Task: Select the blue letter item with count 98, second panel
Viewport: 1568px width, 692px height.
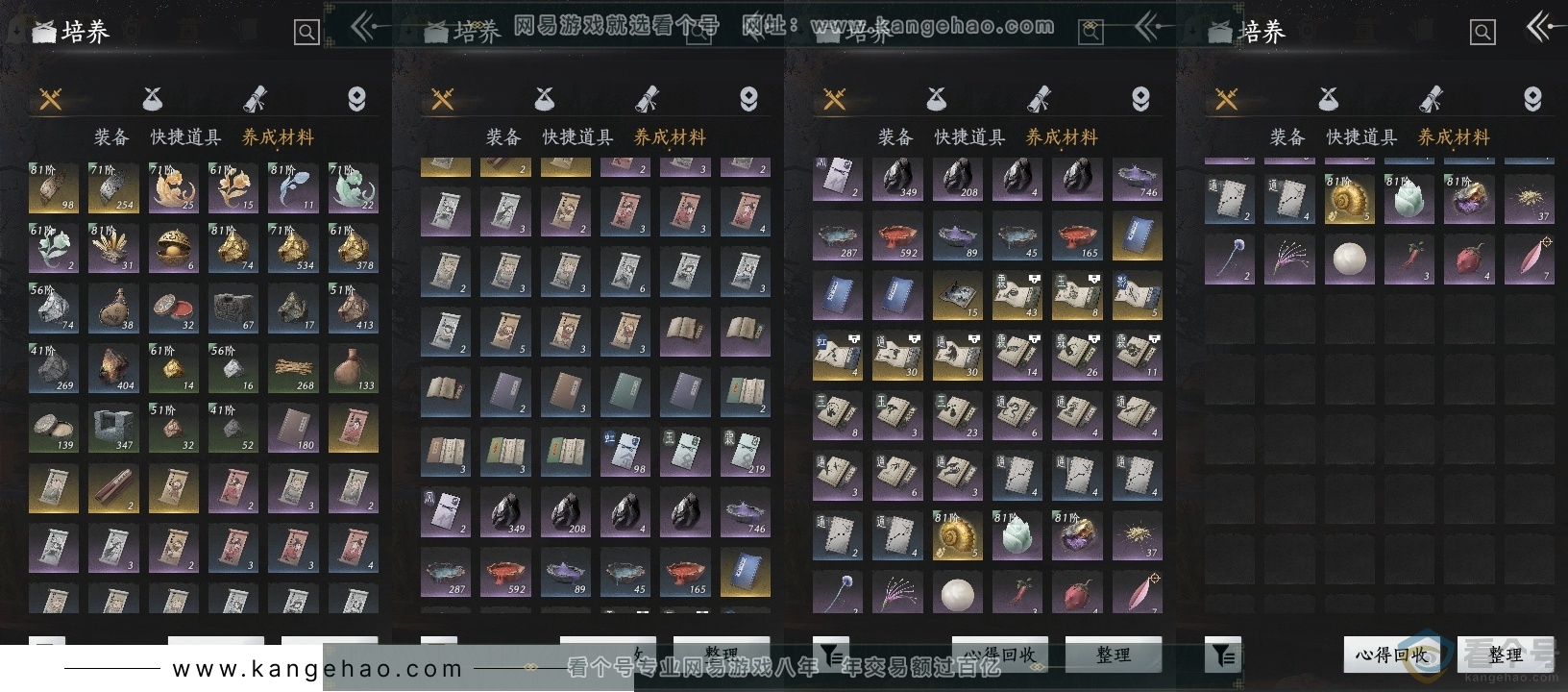Action: coord(625,453)
